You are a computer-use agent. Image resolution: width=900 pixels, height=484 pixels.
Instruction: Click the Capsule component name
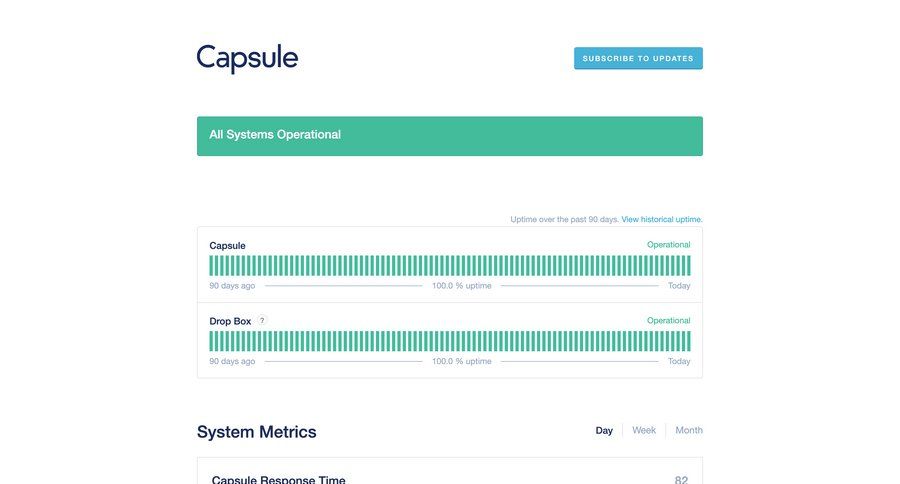227,245
